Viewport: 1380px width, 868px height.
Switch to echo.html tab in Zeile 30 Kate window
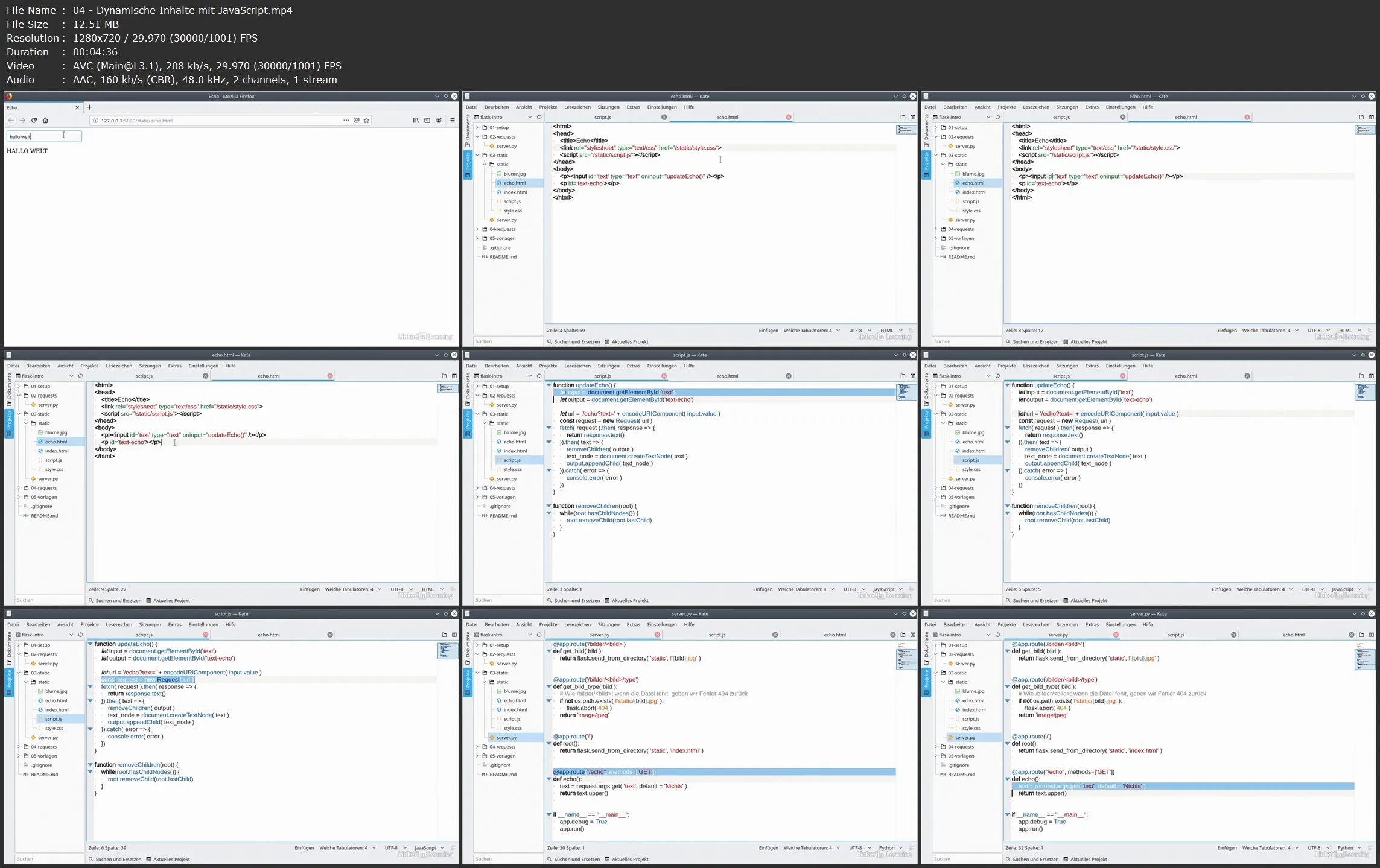point(835,635)
